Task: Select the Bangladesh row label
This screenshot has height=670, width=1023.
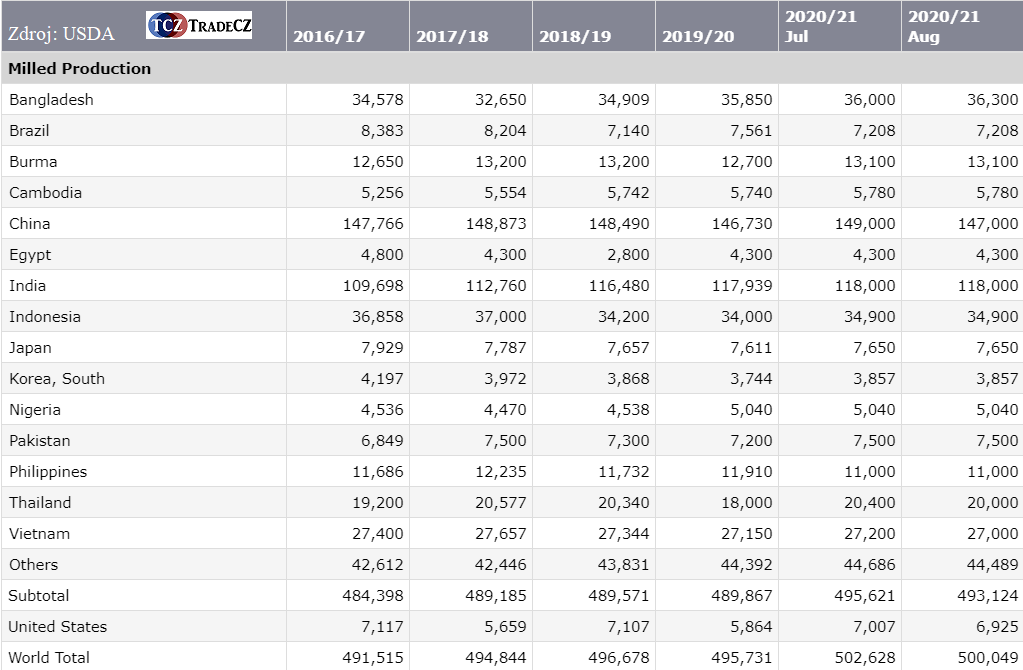Action: [x=51, y=100]
